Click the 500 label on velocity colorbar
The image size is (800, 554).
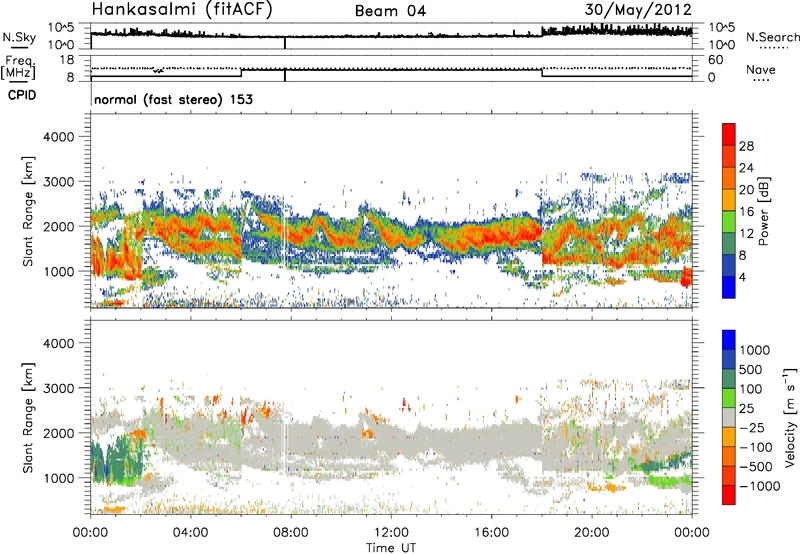click(x=751, y=369)
